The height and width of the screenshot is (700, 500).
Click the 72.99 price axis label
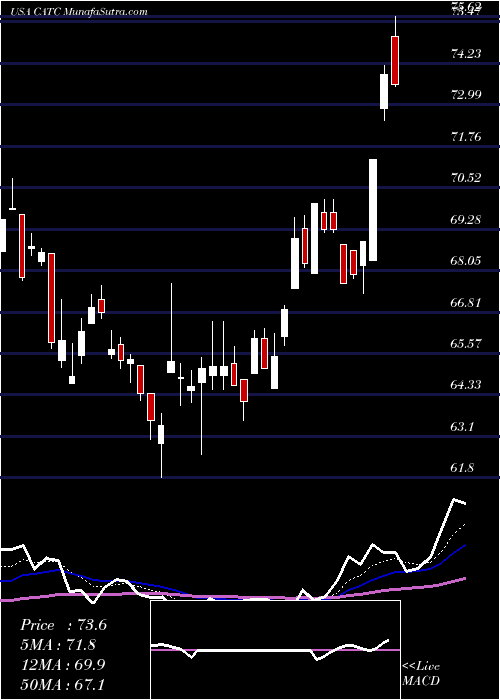pyautogui.click(x=467, y=95)
